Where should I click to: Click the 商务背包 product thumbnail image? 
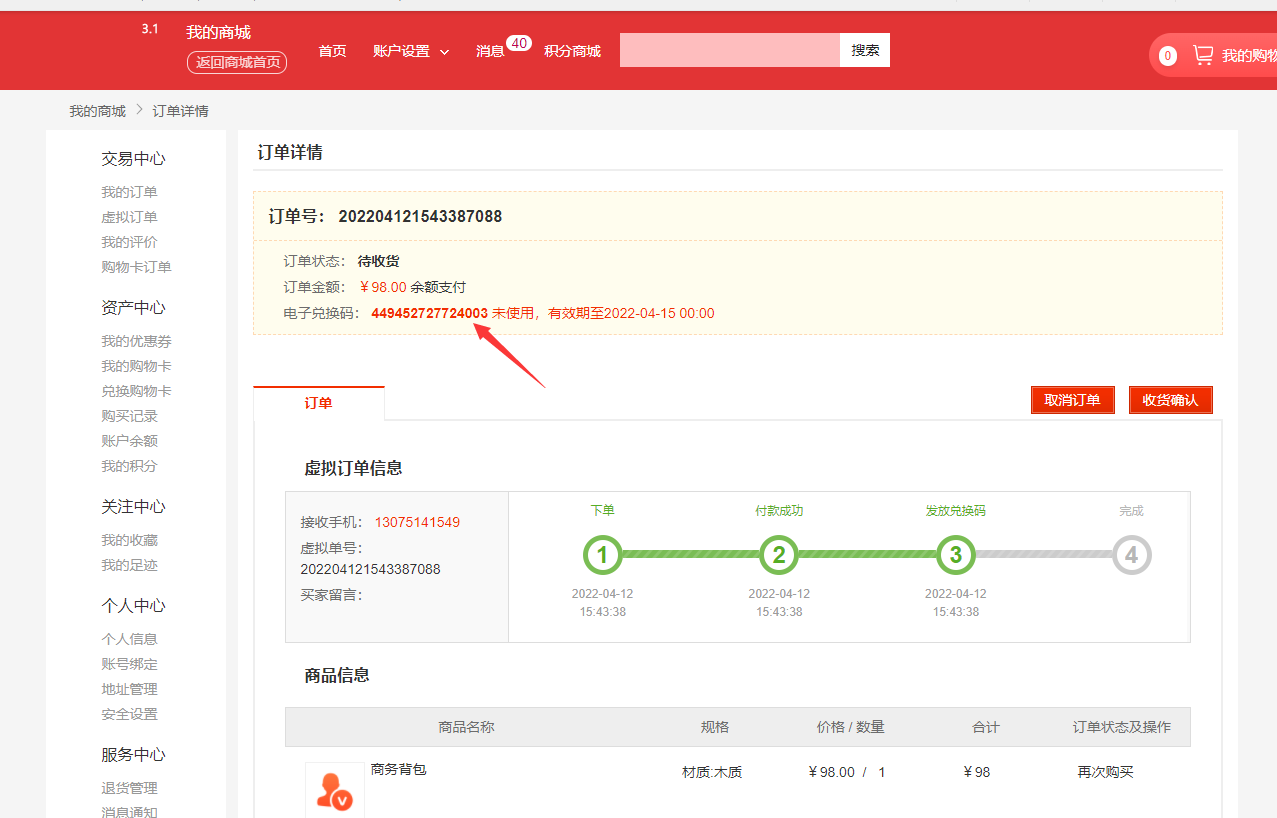(334, 790)
